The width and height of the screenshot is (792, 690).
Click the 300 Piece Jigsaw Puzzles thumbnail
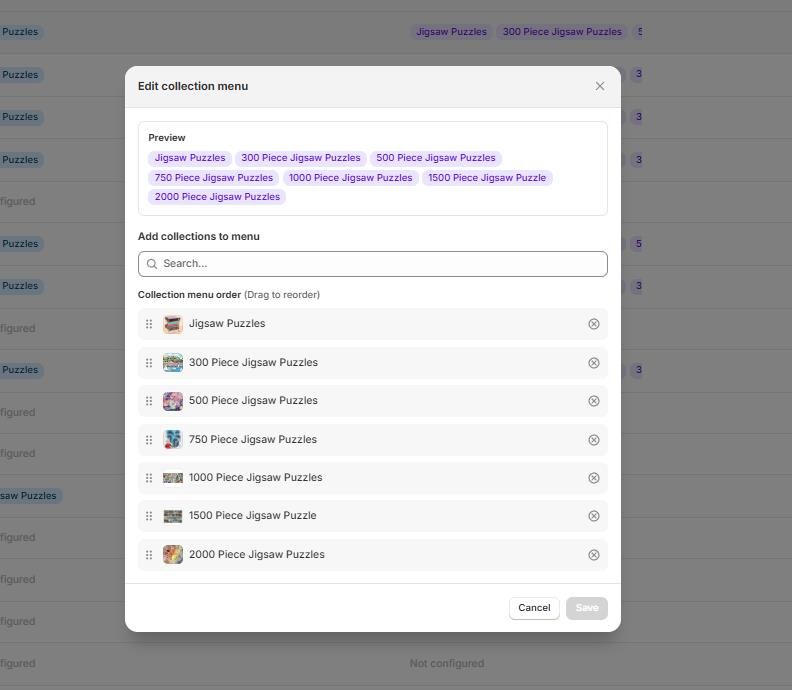(x=173, y=363)
